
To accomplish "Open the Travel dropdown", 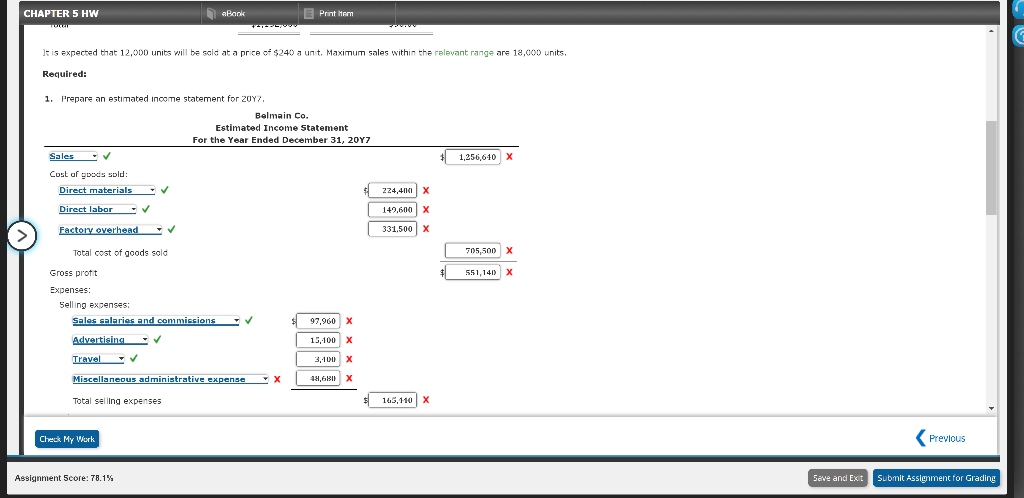I will pos(98,359).
